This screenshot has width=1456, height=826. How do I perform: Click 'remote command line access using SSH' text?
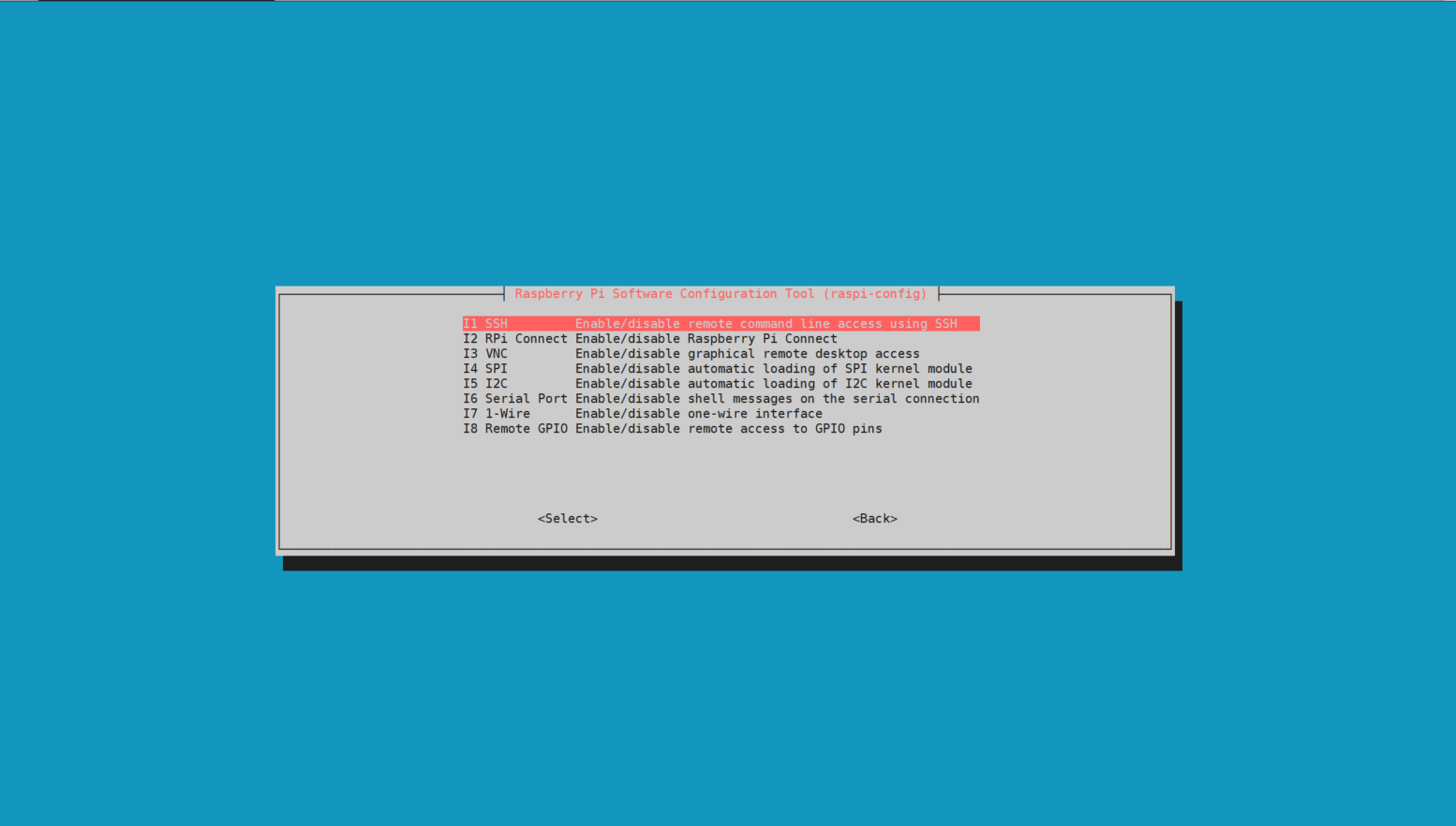(x=823, y=324)
